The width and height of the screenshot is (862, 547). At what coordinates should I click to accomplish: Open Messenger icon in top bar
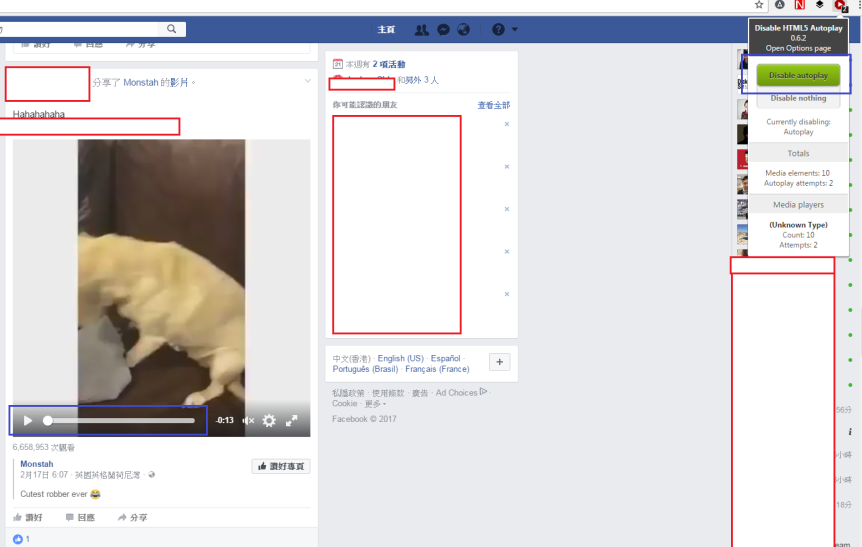pyautogui.click(x=443, y=30)
